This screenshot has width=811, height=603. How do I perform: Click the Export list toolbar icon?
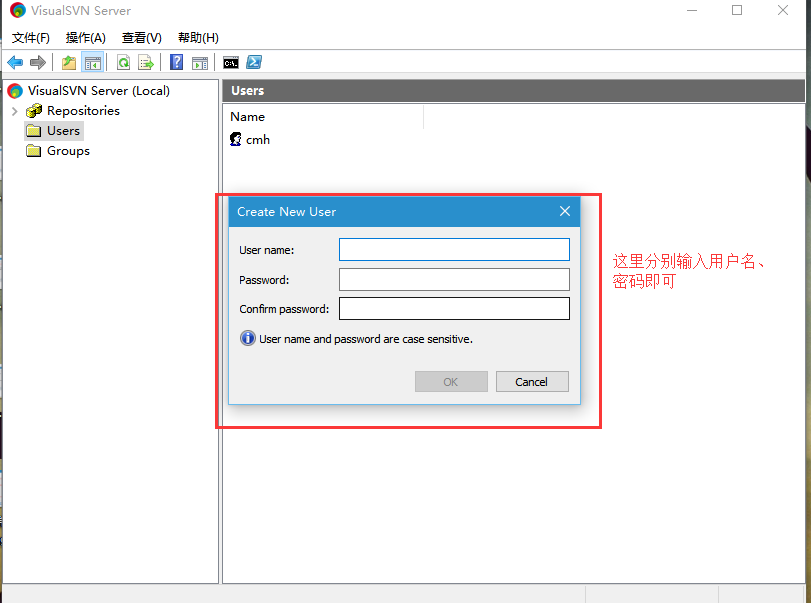point(146,63)
